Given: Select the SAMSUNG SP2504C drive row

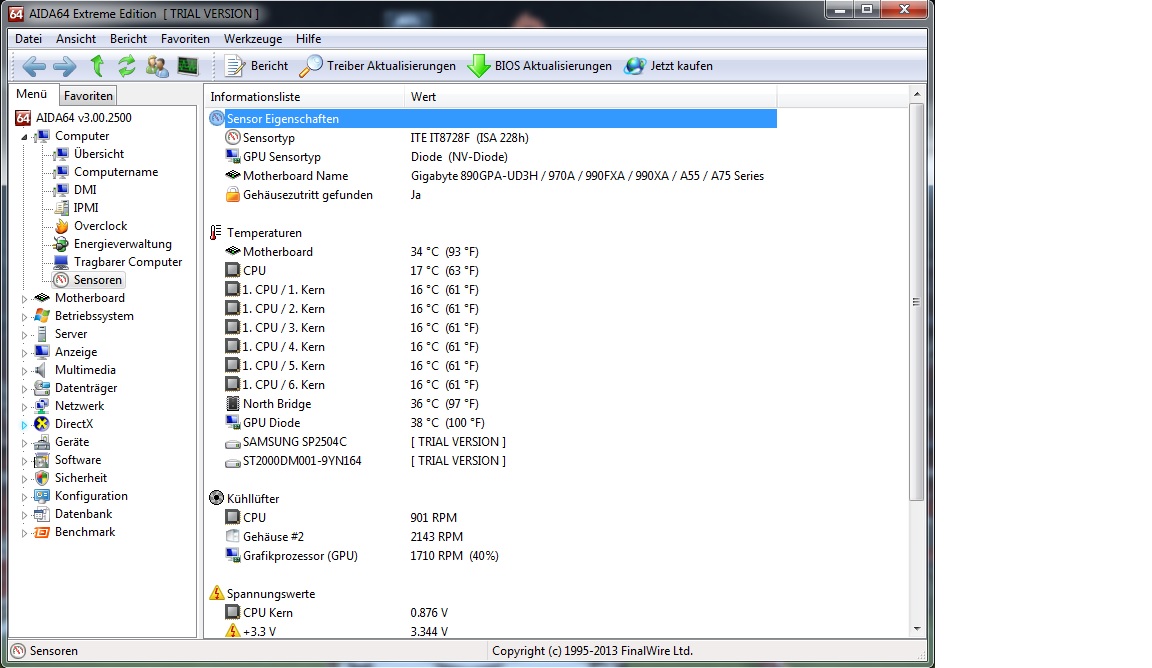Looking at the screenshot, I should coord(492,442).
